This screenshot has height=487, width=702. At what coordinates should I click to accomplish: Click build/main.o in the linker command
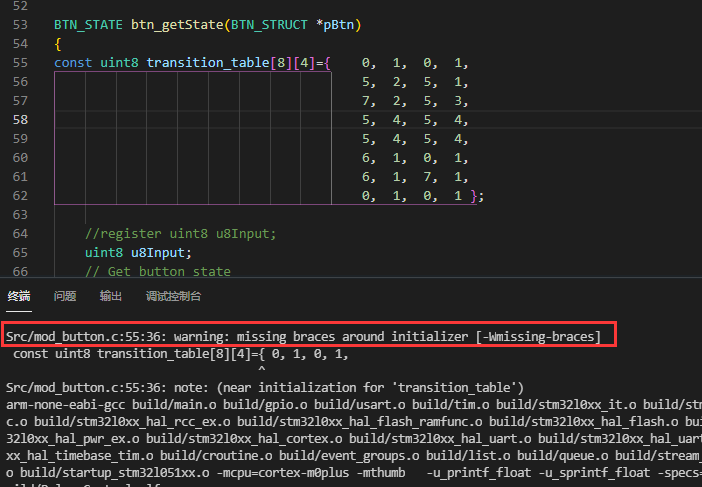(175, 405)
